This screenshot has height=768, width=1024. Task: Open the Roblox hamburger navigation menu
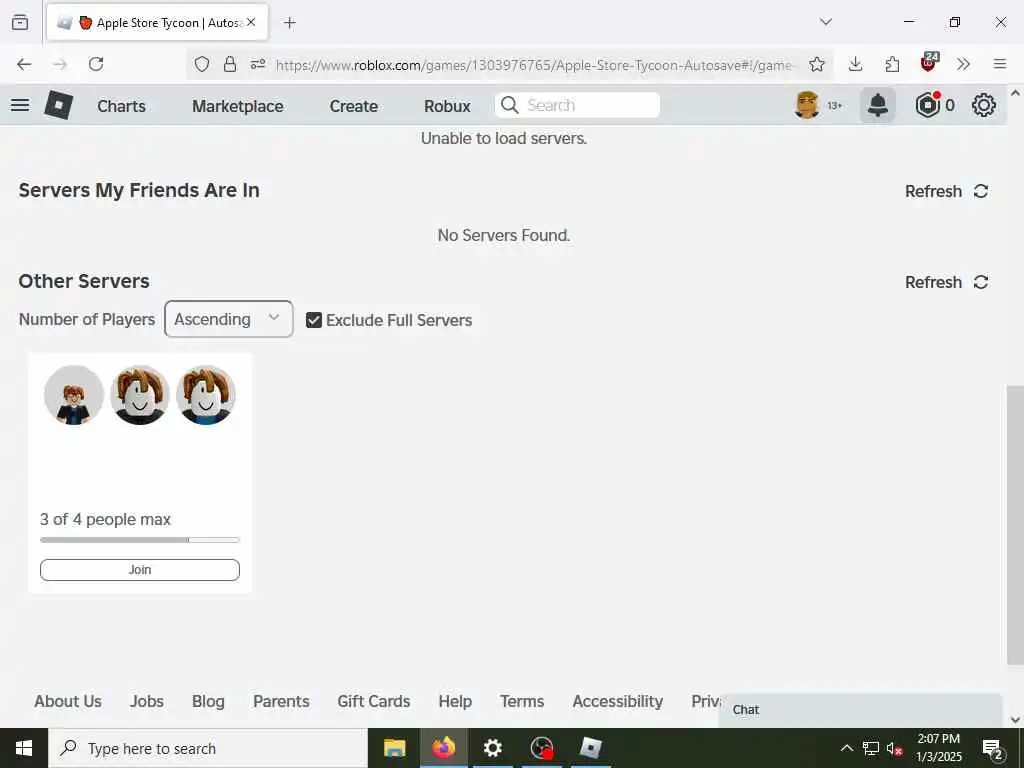[20, 105]
